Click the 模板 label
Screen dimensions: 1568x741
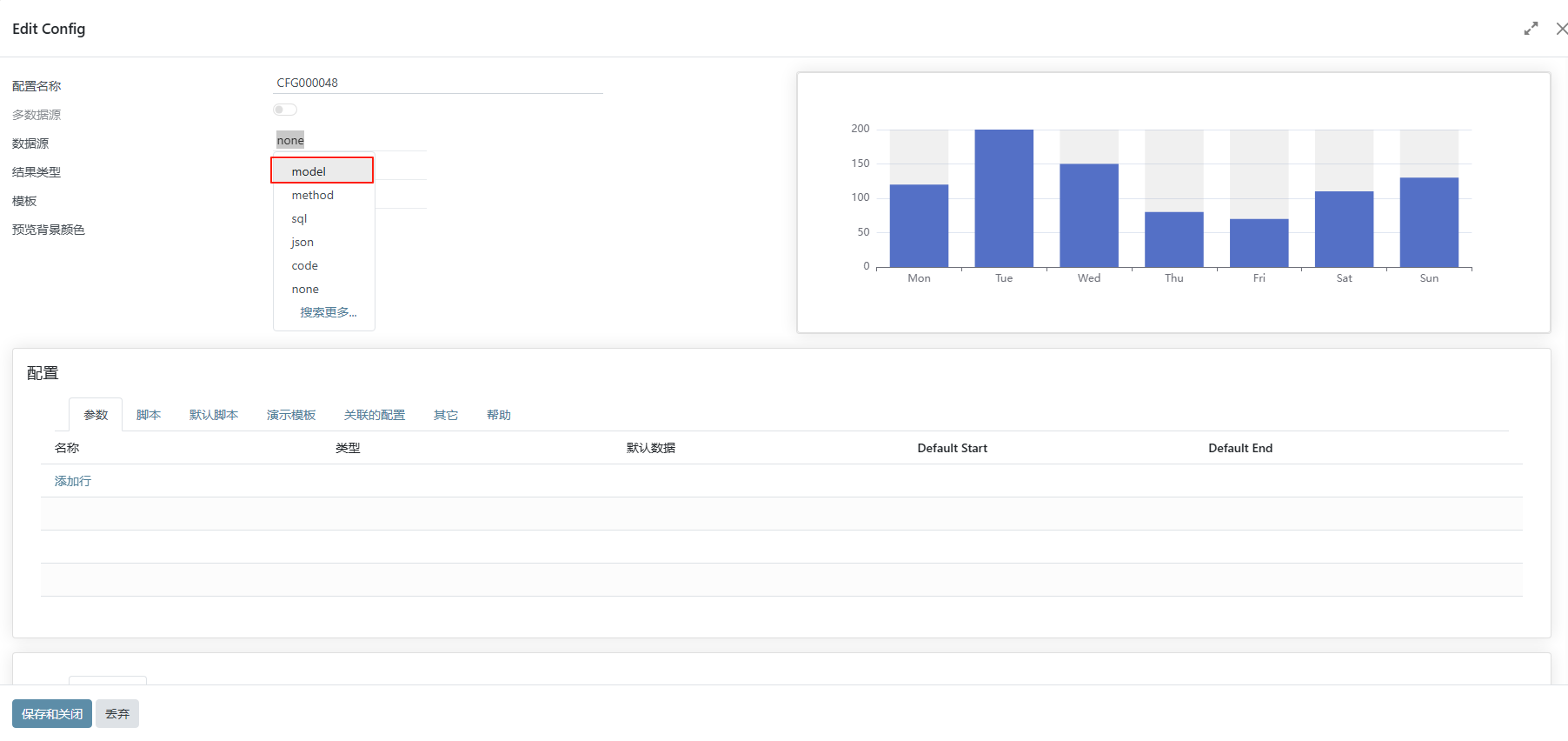(24, 201)
